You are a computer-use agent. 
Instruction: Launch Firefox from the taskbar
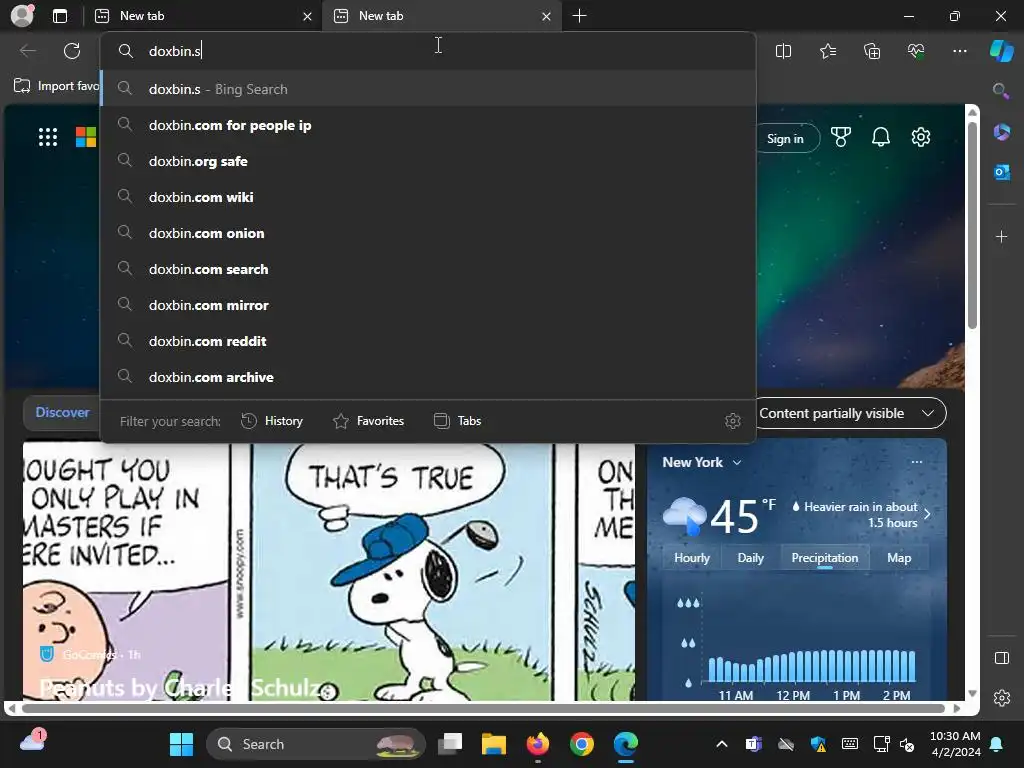tap(537, 744)
